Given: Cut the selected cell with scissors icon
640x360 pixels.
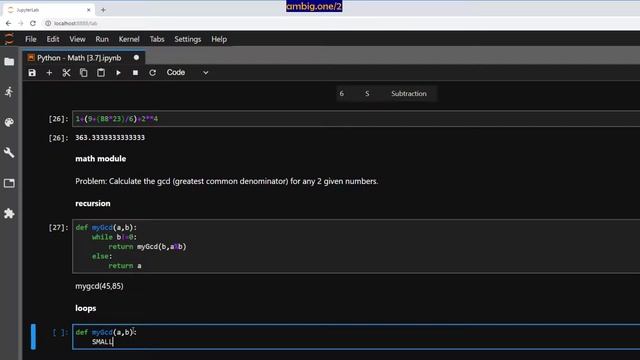Looking at the screenshot, I should tap(66, 73).
